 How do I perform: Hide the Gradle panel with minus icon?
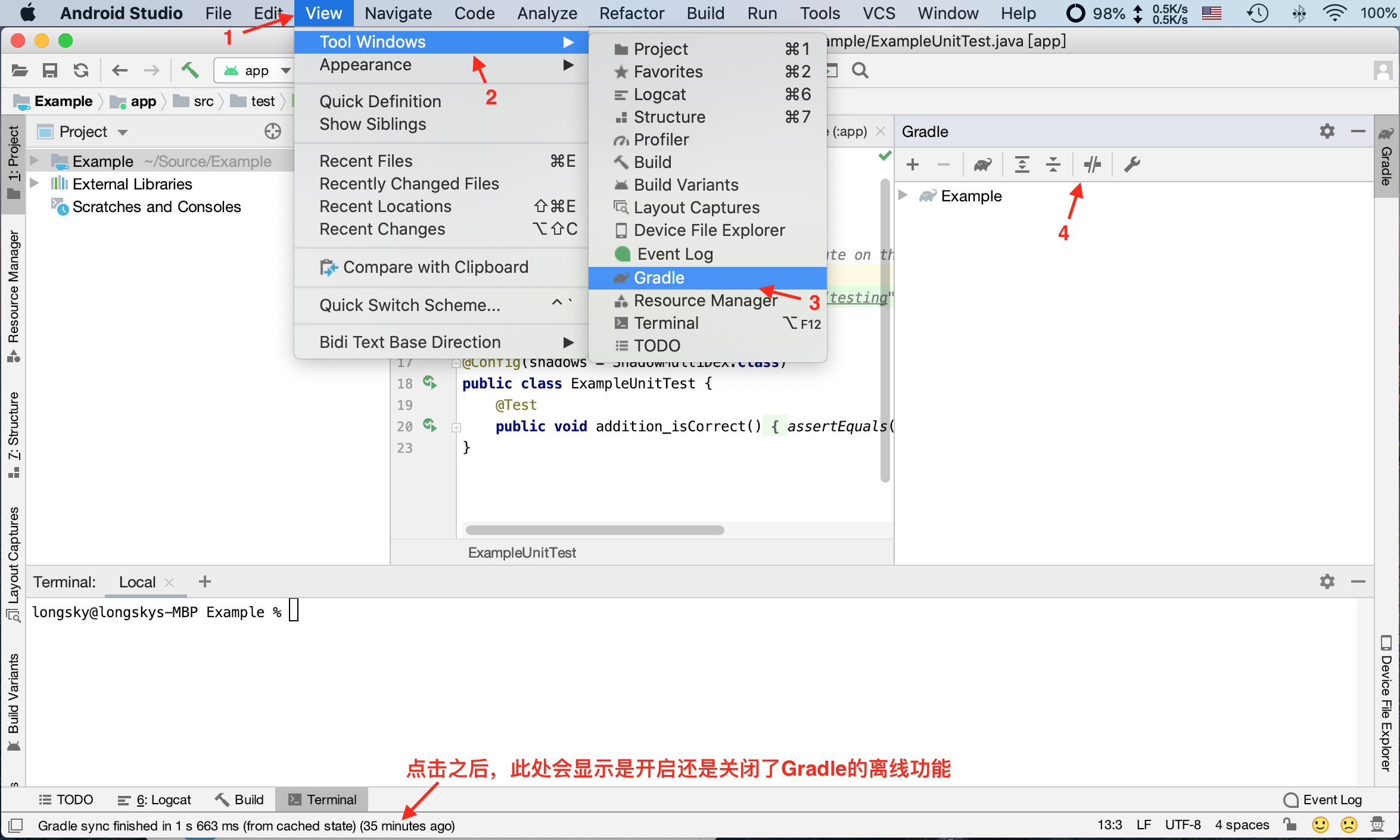[1358, 131]
